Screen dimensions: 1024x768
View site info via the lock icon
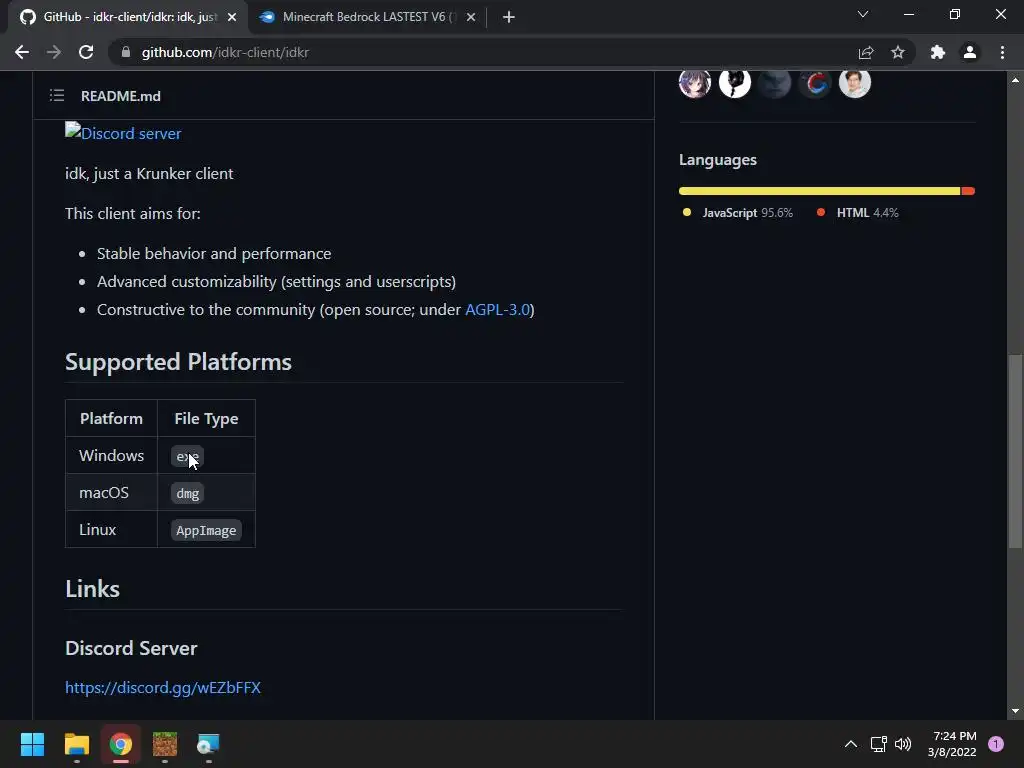click(x=126, y=52)
